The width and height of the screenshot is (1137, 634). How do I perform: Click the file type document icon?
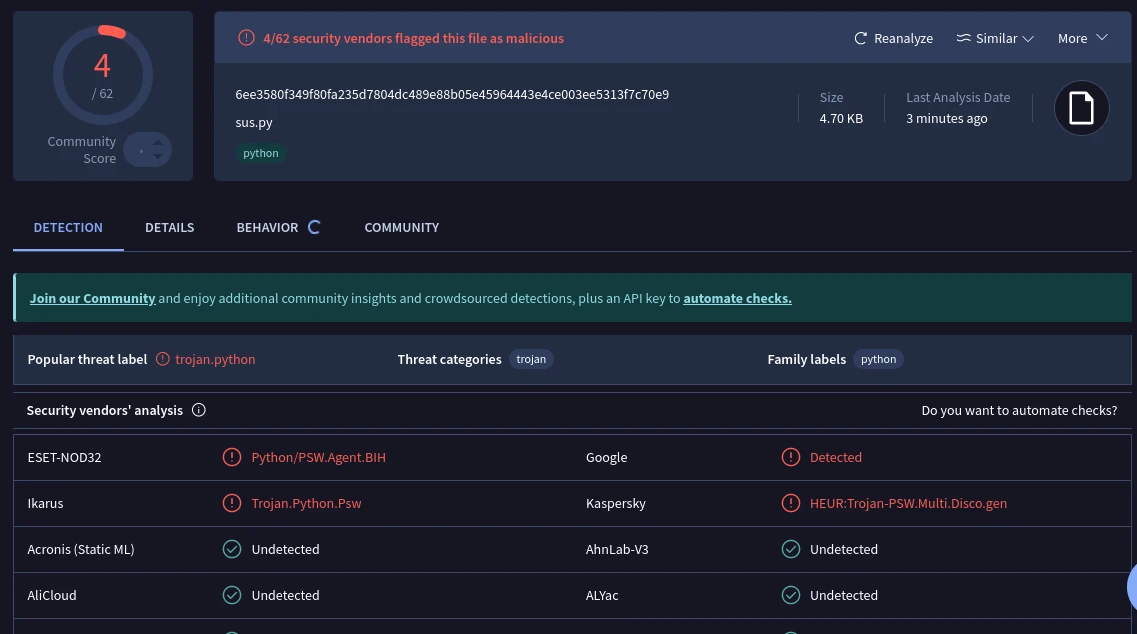1081,108
